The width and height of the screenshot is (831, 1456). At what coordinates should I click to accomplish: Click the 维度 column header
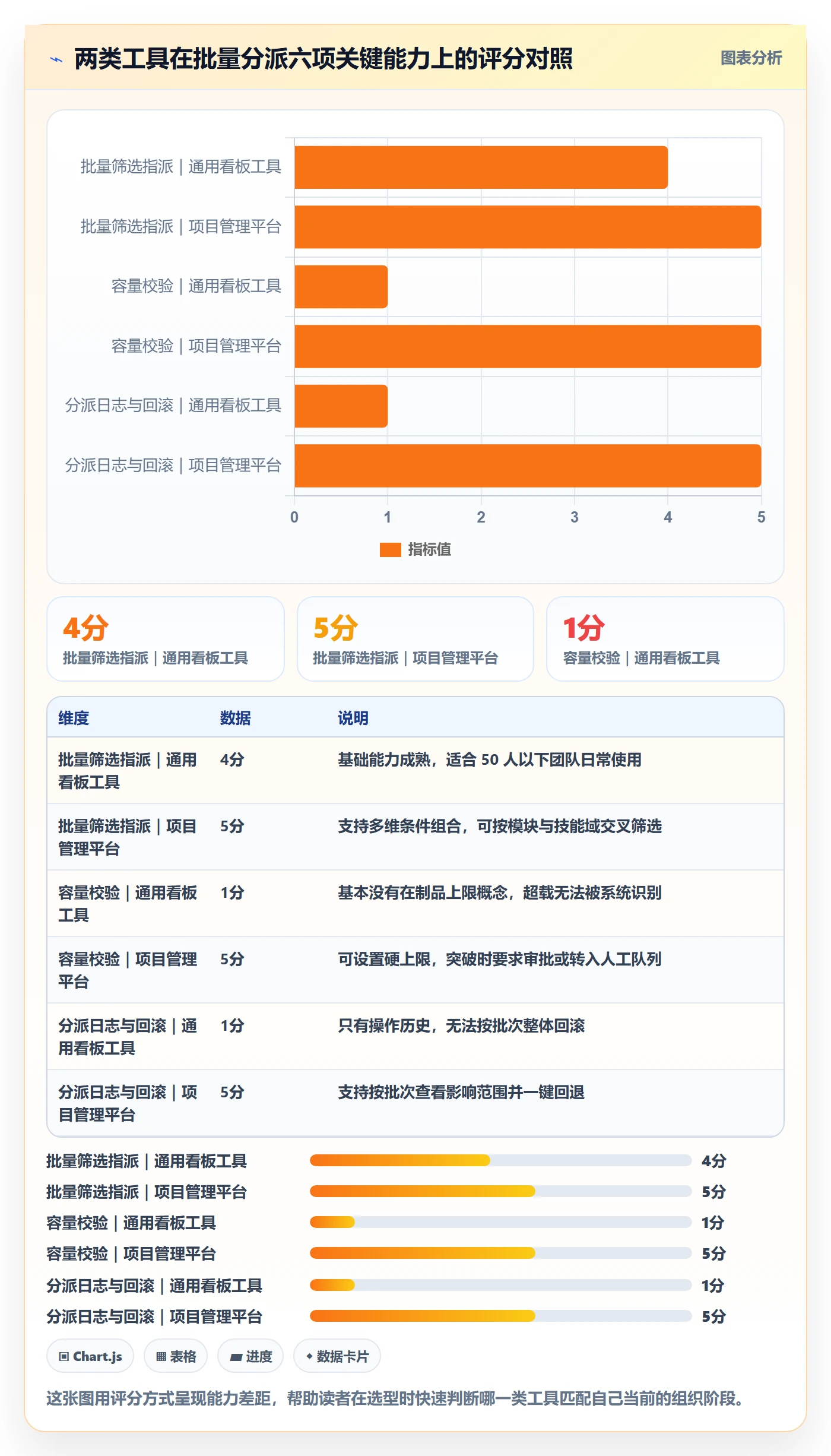click(x=74, y=718)
